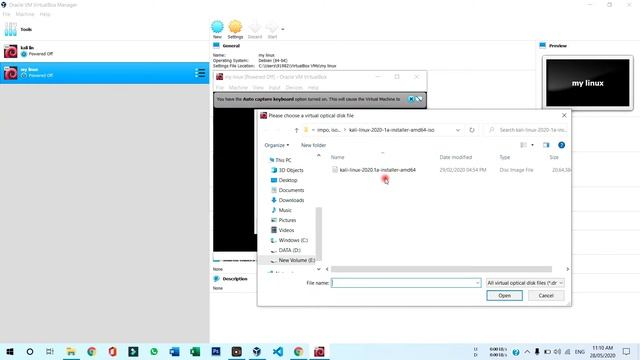
Task: Open Devices menu in my linux VM window
Action: (x=294, y=88)
